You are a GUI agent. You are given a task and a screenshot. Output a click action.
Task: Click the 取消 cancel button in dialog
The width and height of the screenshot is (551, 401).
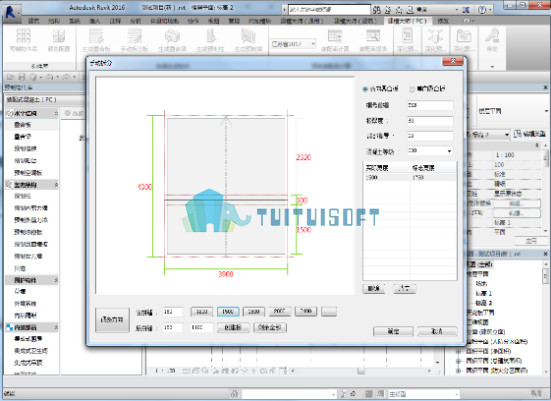pos(437,331)
